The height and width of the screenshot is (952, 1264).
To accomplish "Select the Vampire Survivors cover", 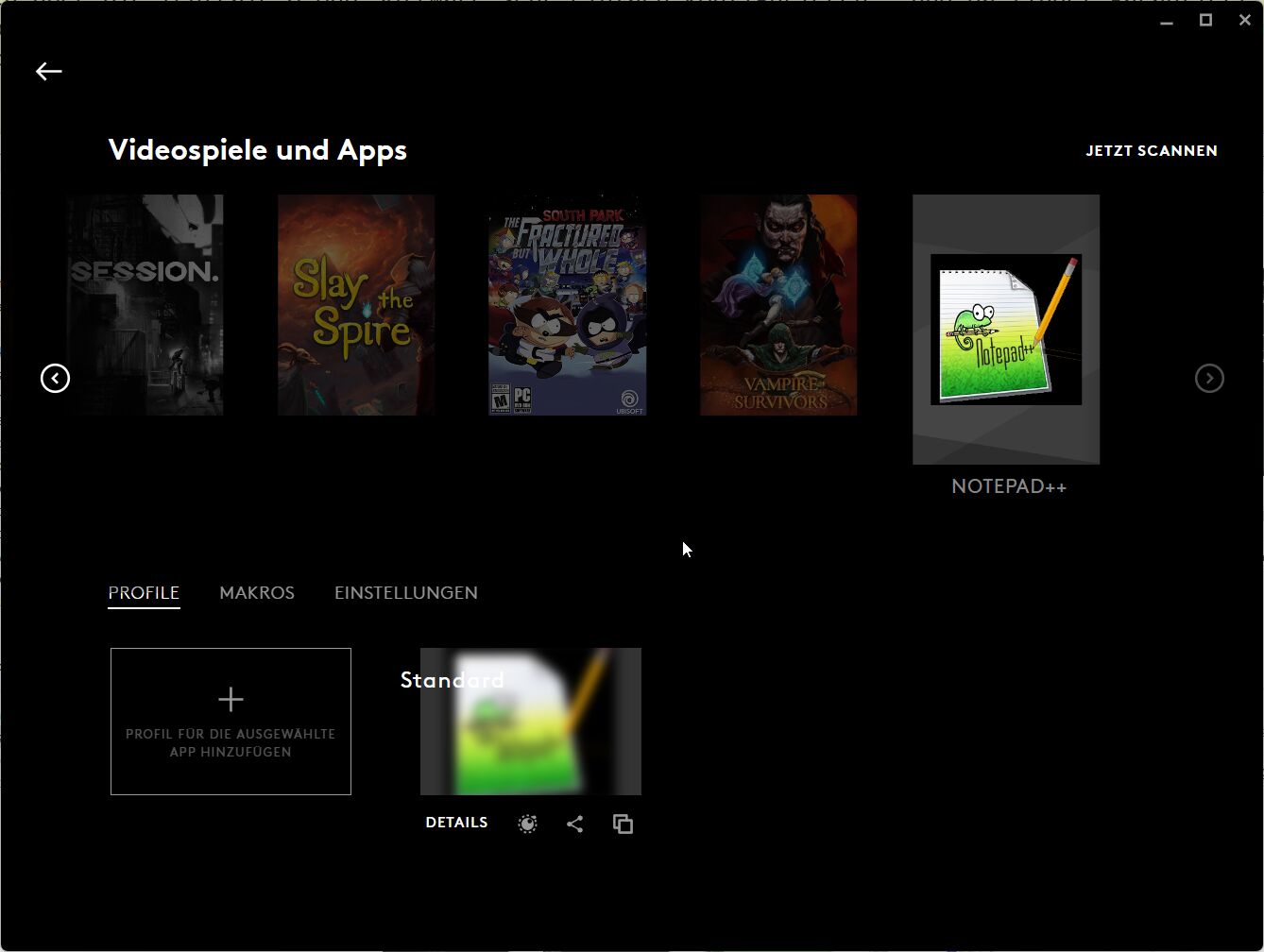I will click(778, 305).
